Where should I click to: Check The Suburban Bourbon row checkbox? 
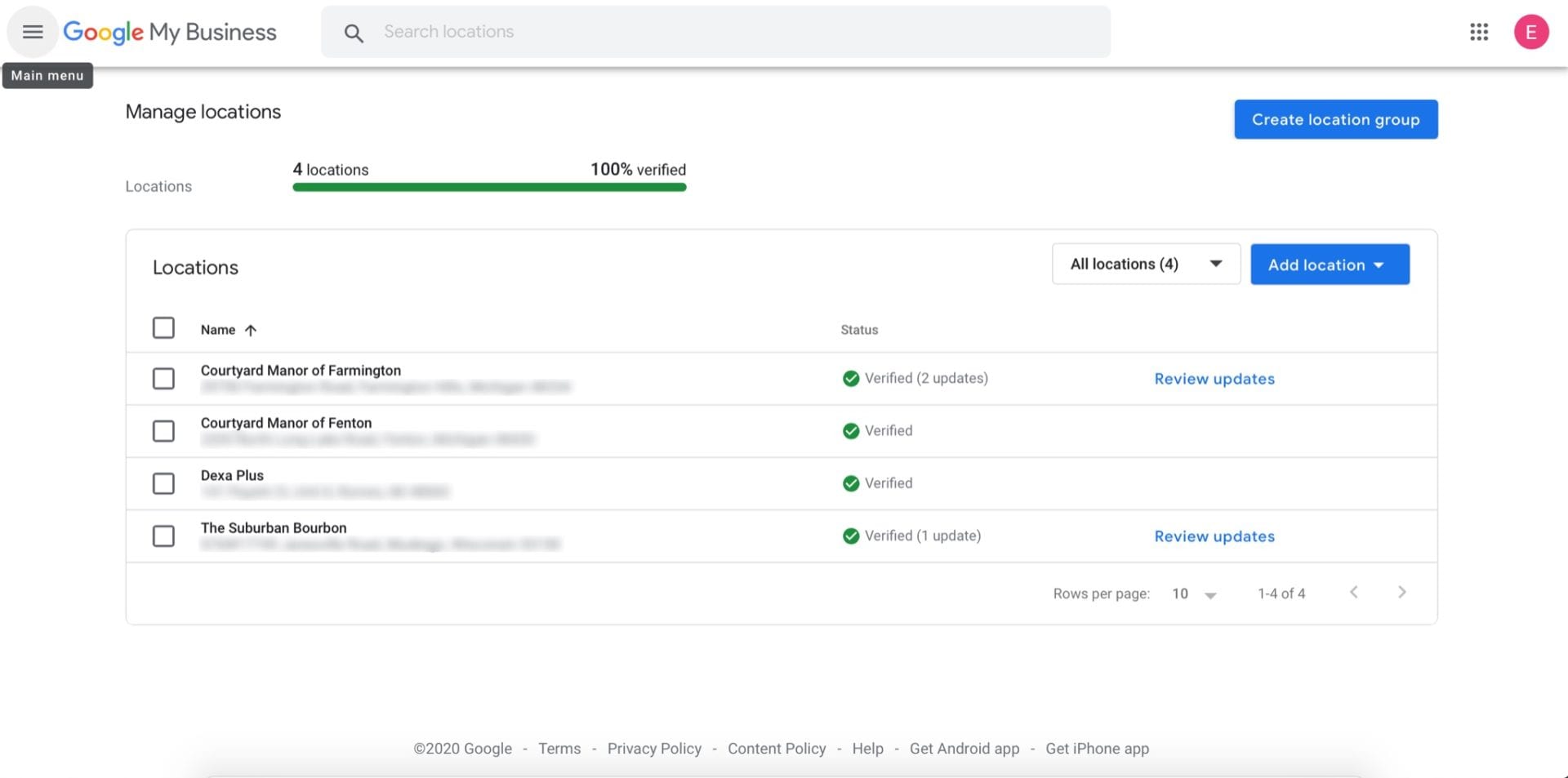[x=163, y=536]
